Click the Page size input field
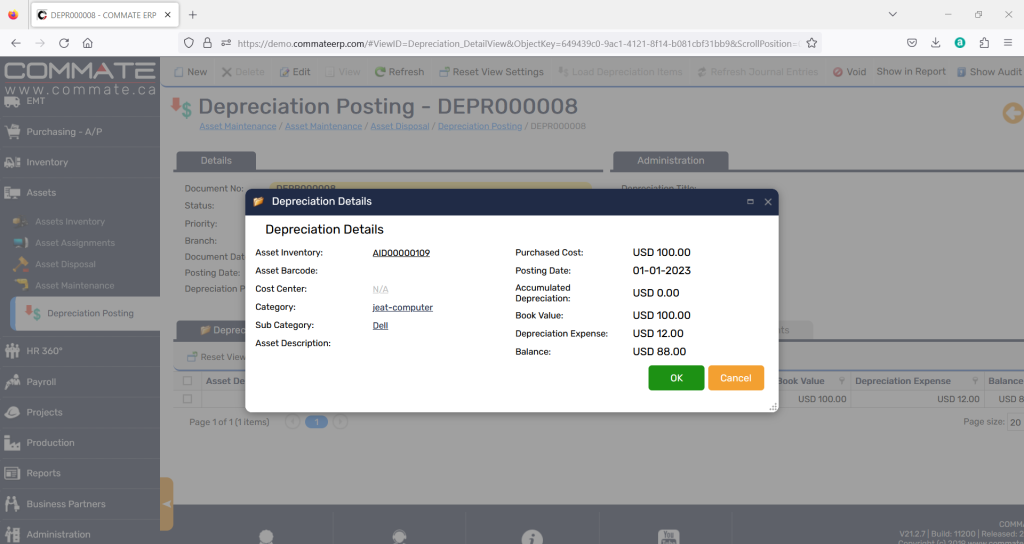Screen dimensions: 1024x544 (x=1014, y=423)
